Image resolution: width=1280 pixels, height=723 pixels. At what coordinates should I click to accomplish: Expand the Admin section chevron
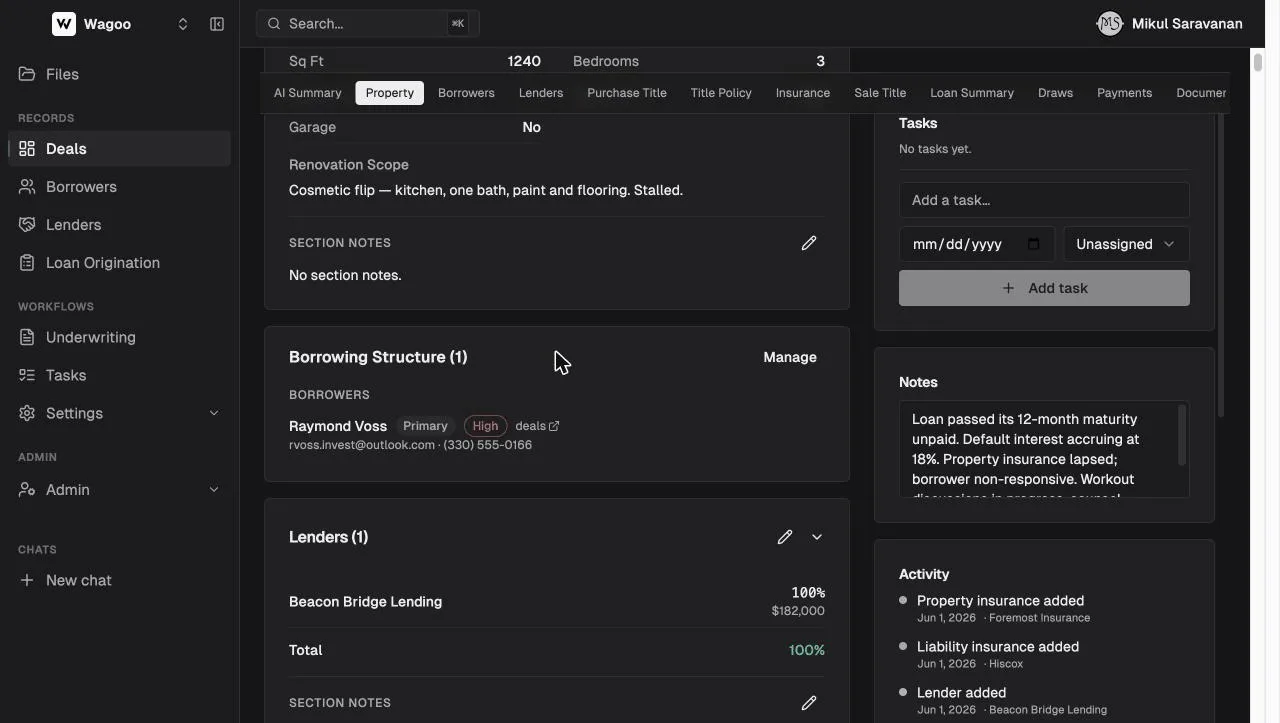coord(213,489)
